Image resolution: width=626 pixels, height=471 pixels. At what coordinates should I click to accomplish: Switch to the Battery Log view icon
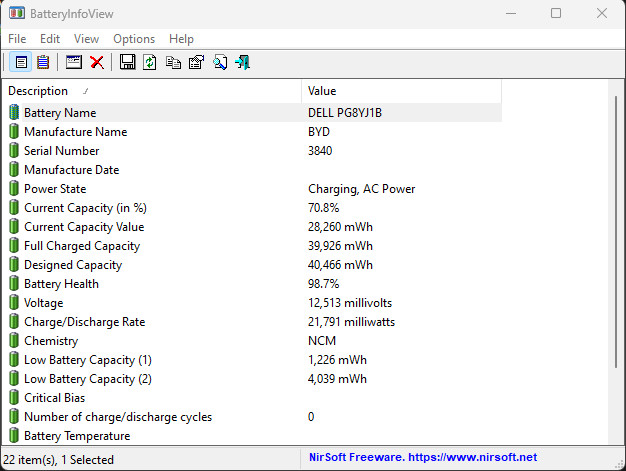pos(43,62)
